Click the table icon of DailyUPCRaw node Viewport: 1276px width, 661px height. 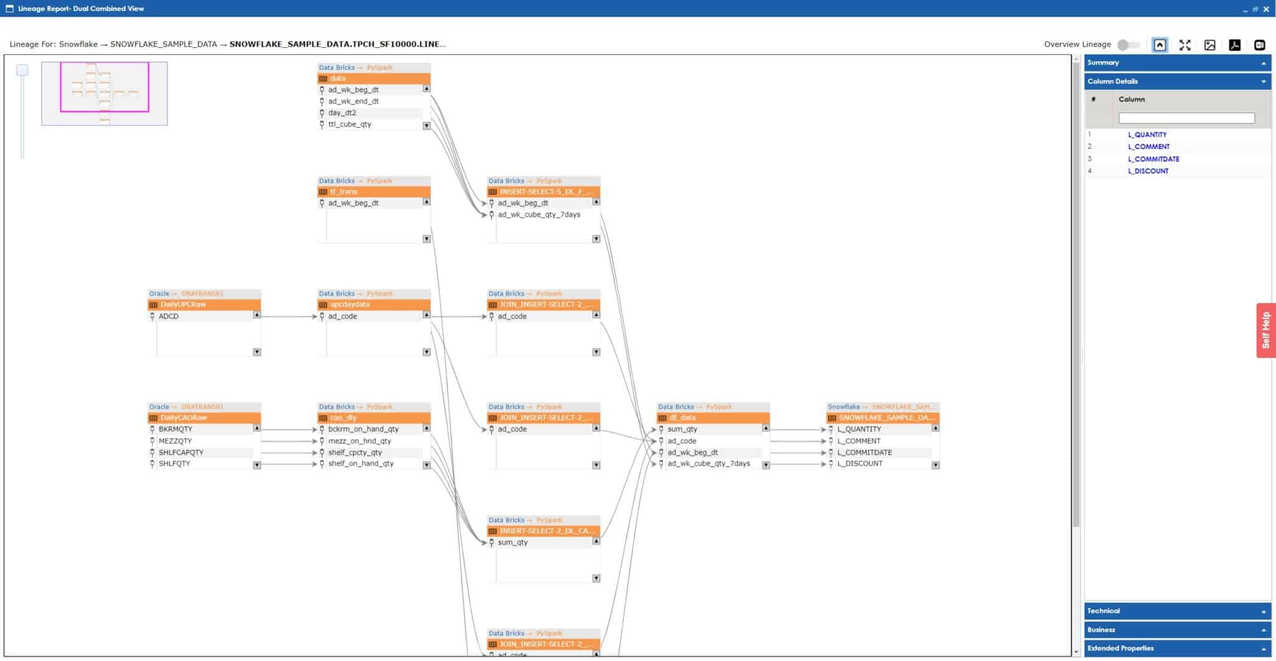coord(153,304)
